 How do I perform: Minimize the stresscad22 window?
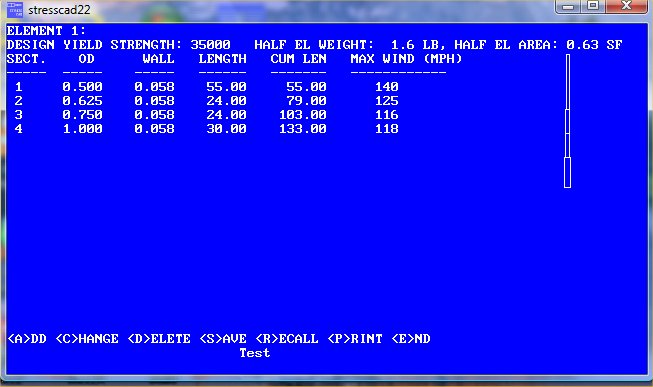pyautogui.click(x=568, y=6)
